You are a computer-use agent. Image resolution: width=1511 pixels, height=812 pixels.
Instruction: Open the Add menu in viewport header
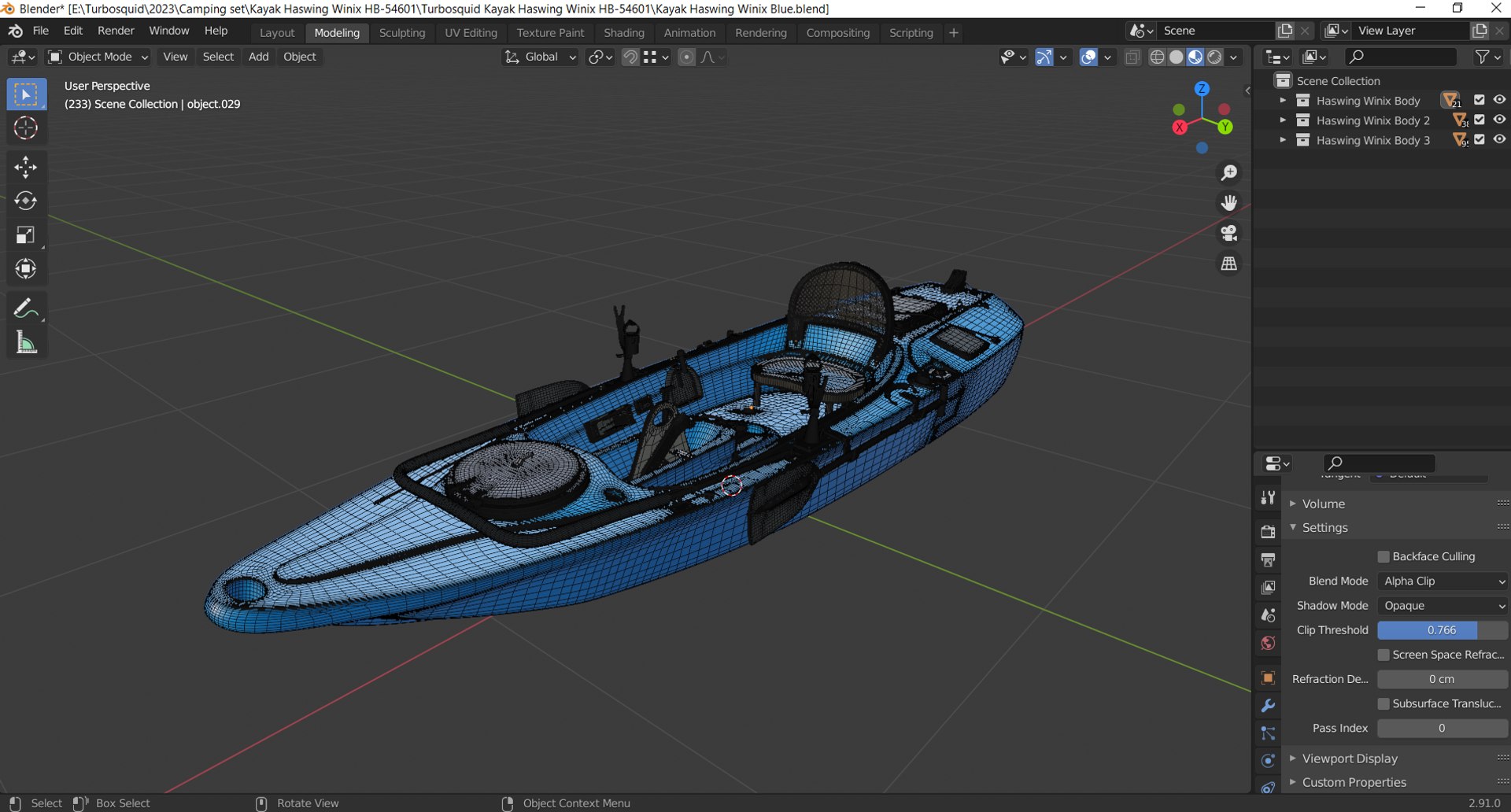[258, 57]
